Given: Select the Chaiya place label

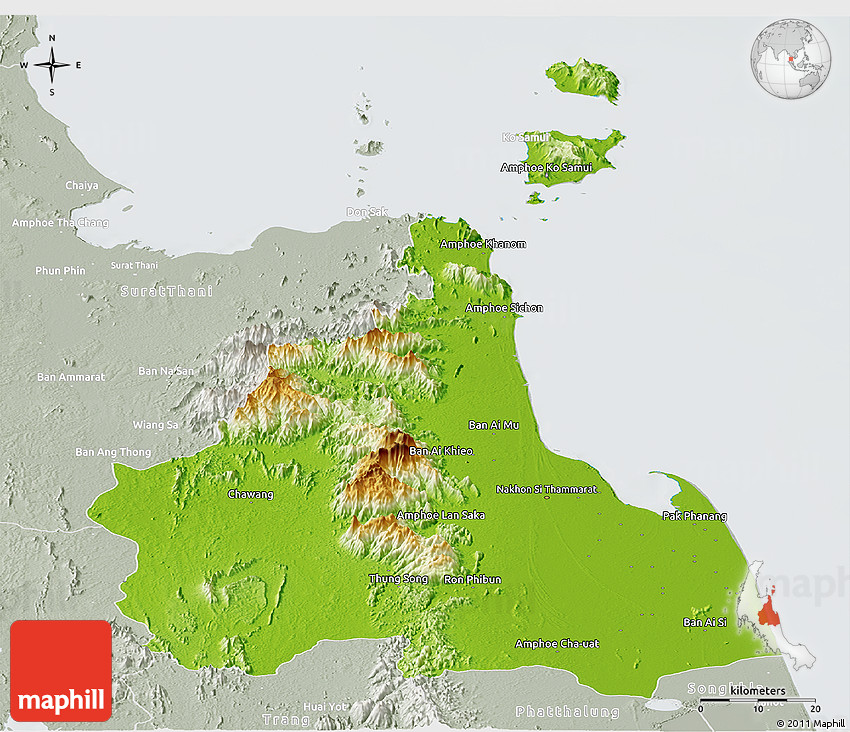Looking at the screenshot, I should 82,185.
